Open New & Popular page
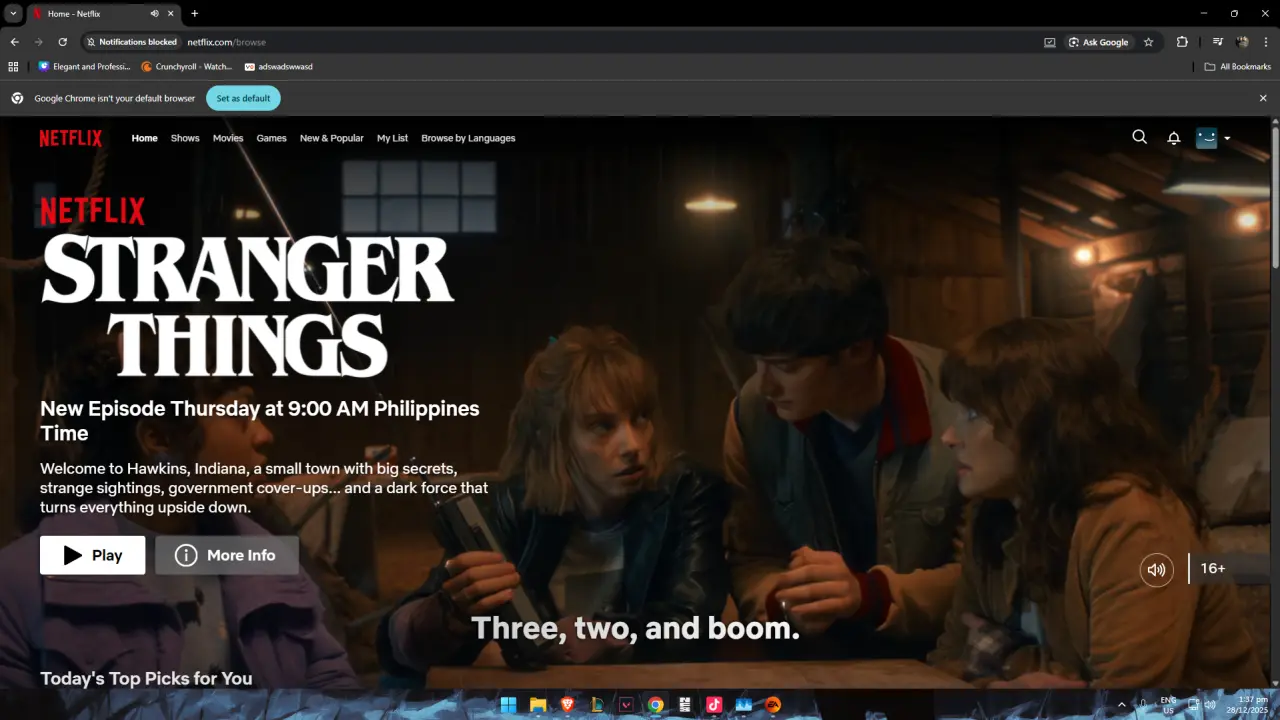 pos(332,138)
